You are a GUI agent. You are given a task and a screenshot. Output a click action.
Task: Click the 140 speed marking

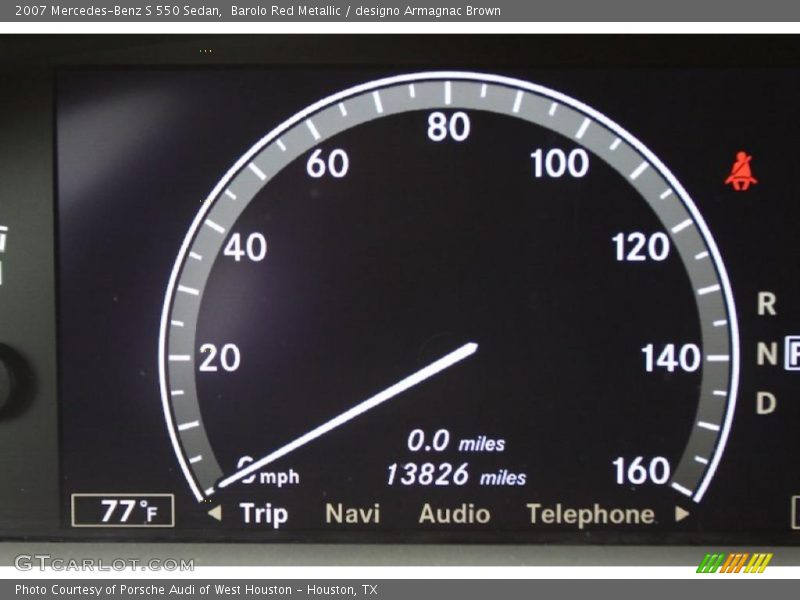pyautogui.click(x=671, y=358)
